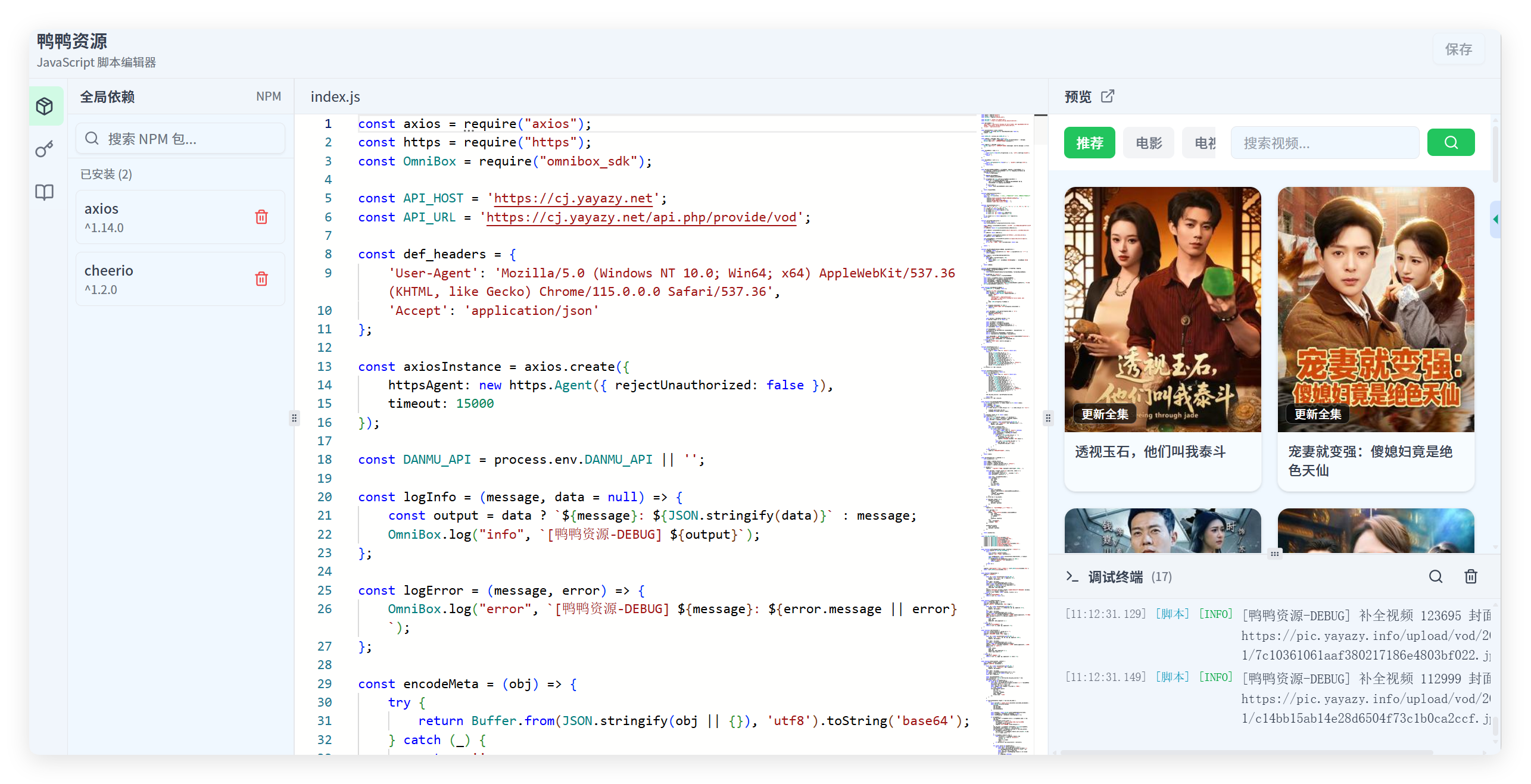Image resolution: width=1531 pixels, height=784 pixels.
Task: Search the debug terminal logs
Action: (1436, 576)
